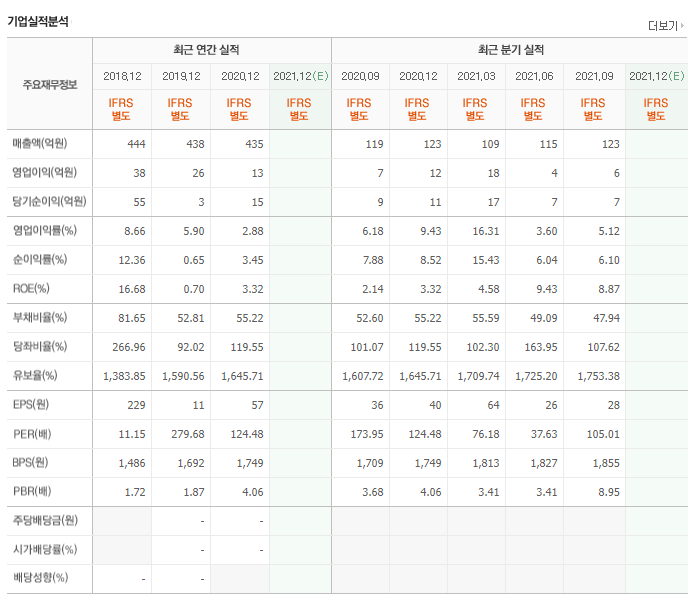Click the 영업이익(억원) row label
This screenshot has height=596, width=691.
45,172
